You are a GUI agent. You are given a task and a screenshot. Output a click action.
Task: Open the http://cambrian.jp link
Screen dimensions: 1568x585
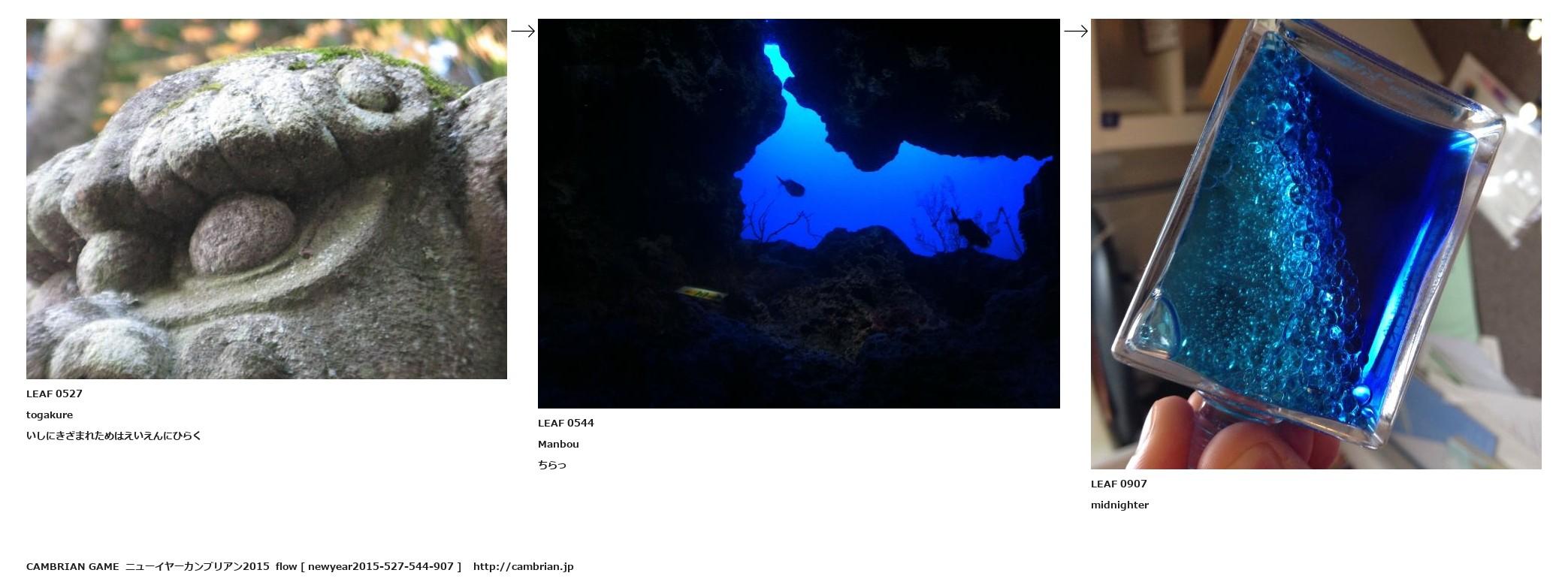click(523, 566)
